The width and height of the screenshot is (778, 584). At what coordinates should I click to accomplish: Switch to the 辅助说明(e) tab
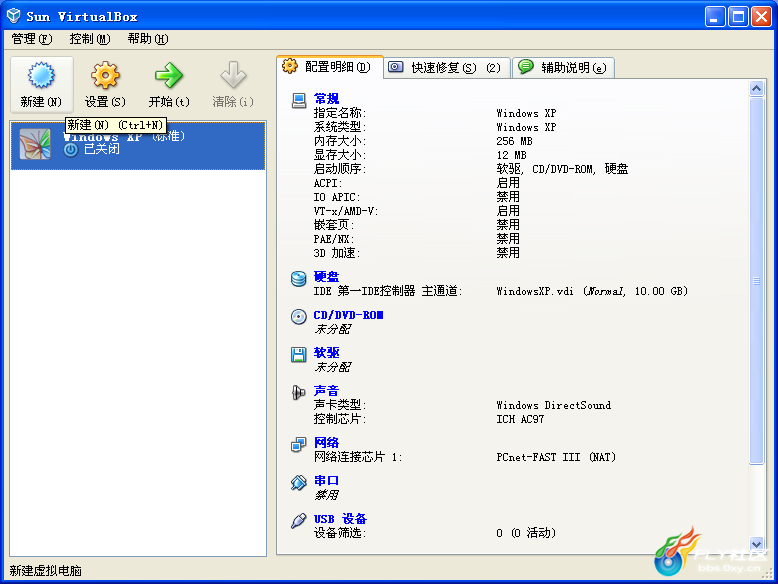(564, 67)
